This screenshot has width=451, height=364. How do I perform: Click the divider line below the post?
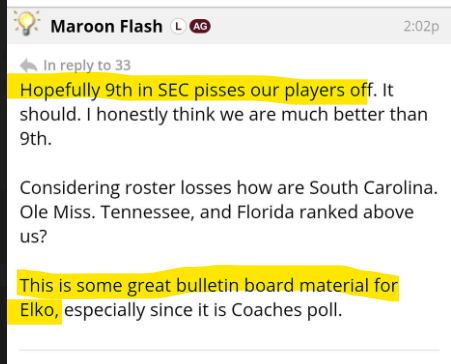click(x=229, y=350)
